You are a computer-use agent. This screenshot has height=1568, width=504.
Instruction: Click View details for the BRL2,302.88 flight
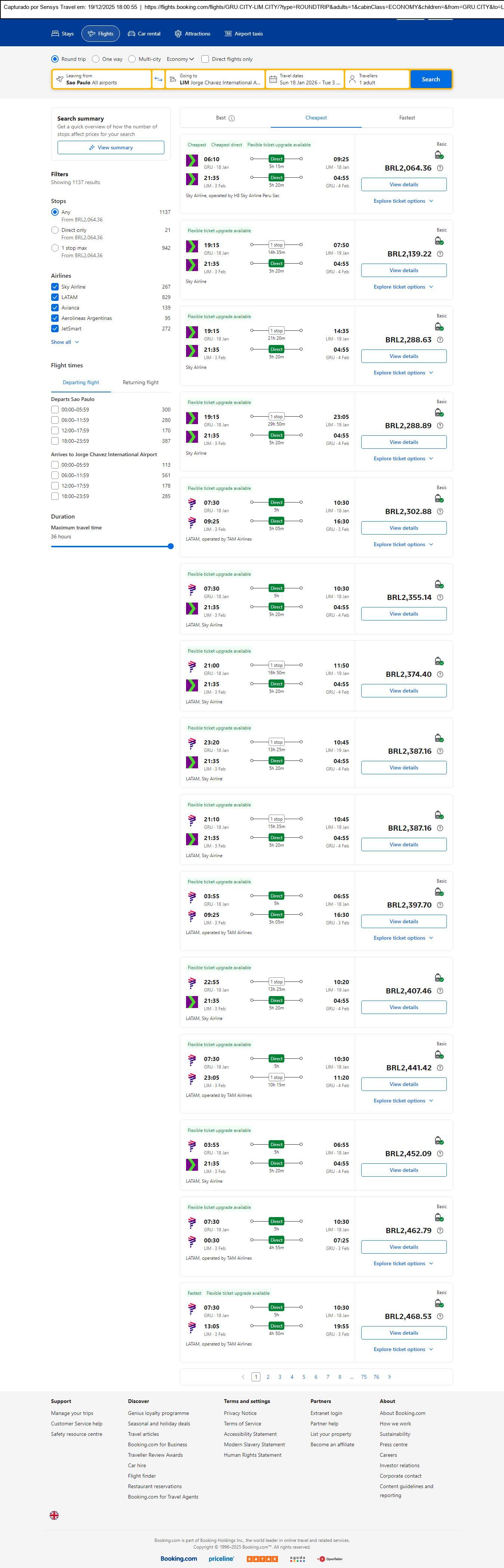[x=403, y=528]
